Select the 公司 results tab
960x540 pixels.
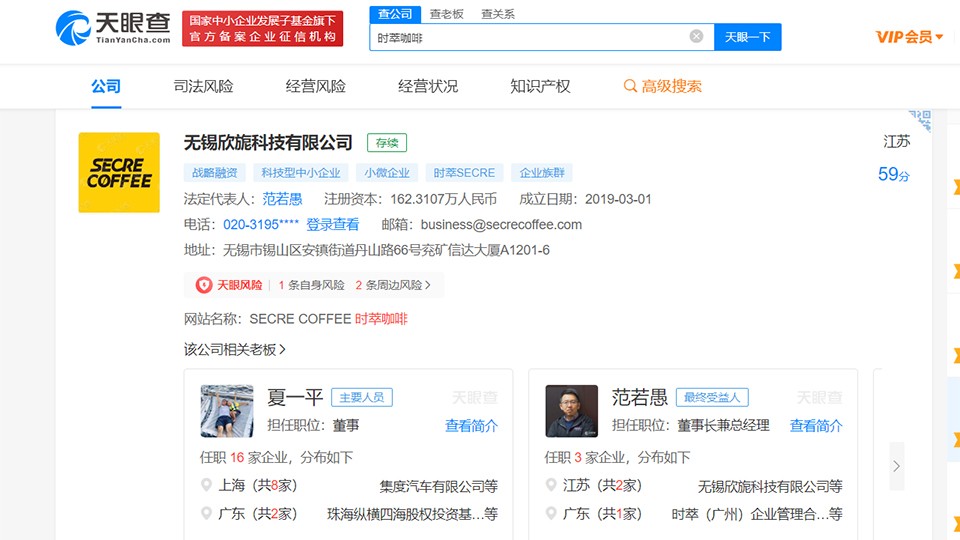pyautogui.click(x=106, y=86)
